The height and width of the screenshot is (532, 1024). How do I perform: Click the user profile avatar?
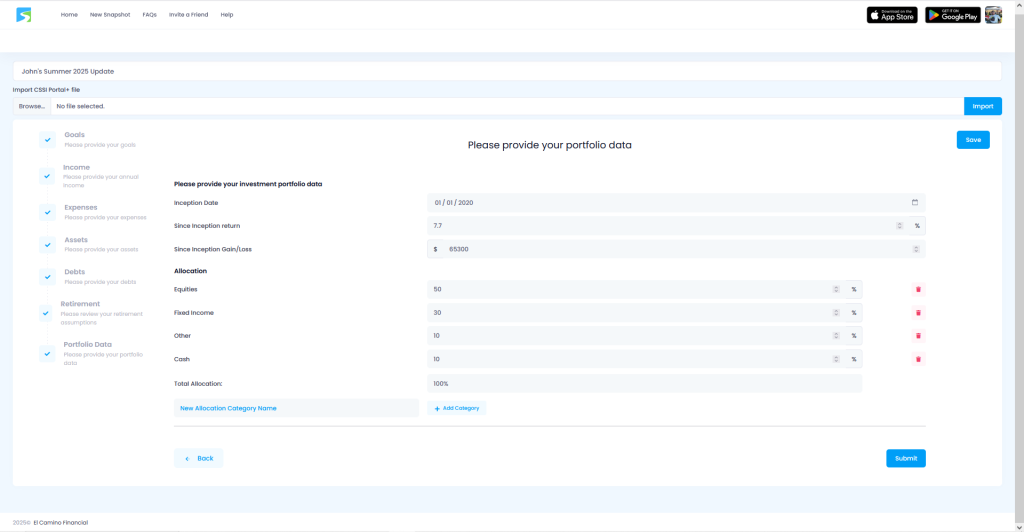click(993, 15)
